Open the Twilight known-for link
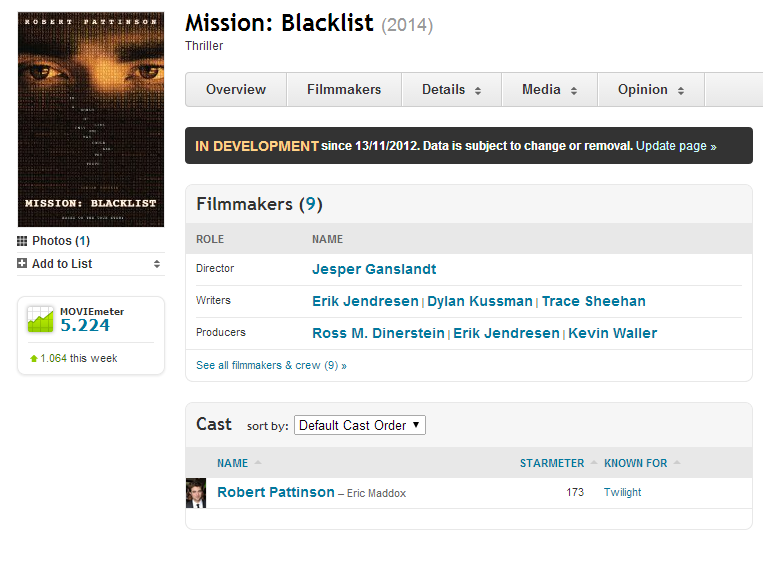This screenshot has height=583, width=763. click(622, 492)
